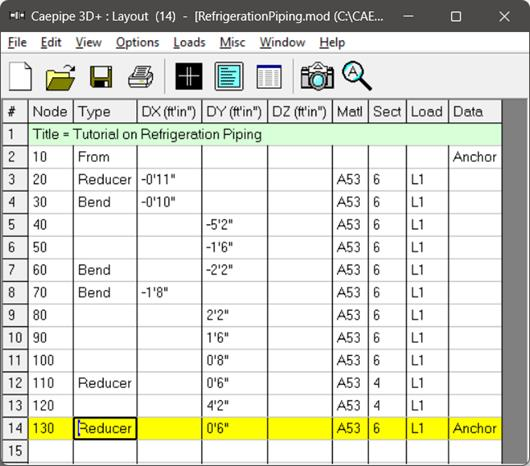Screen dimensions: 530x466
Task: Click the New file toolbar icon
Action: [20, 77]
